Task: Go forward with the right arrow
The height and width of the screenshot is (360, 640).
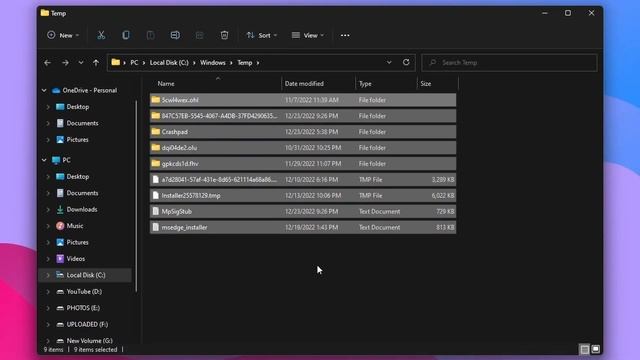Action: [x=65, y=63]
